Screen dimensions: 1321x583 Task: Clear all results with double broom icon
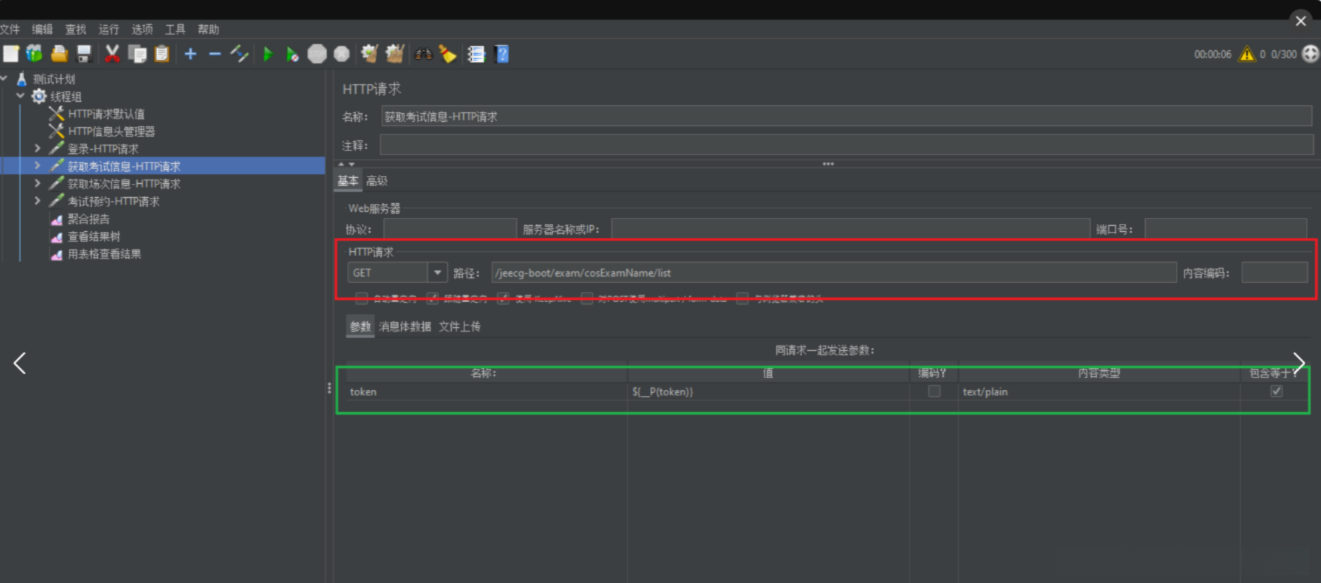(x=395, y=54)
